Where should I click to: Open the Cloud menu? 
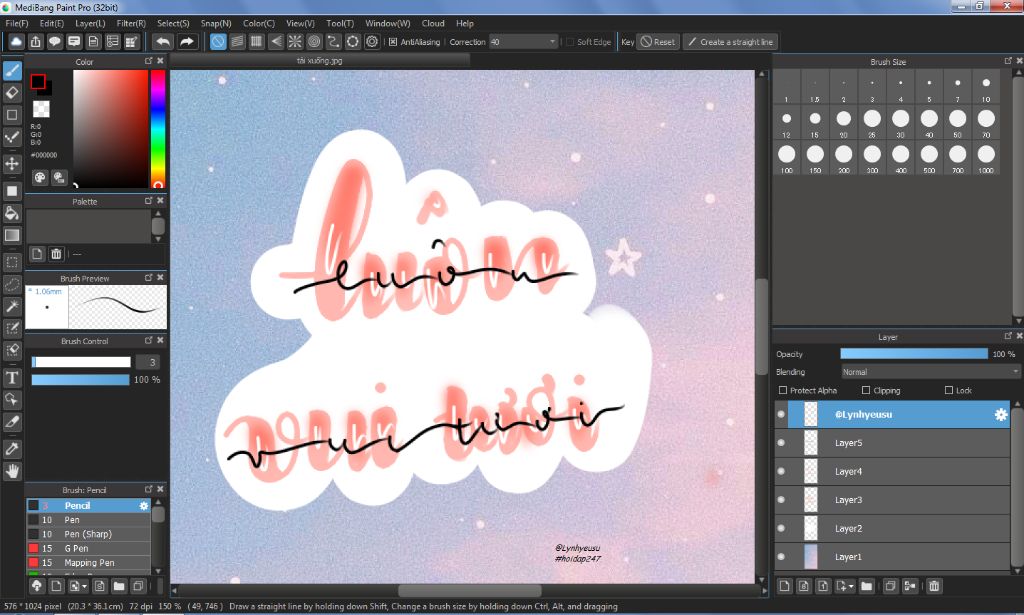pyautogui.click(x=433, y=24)
